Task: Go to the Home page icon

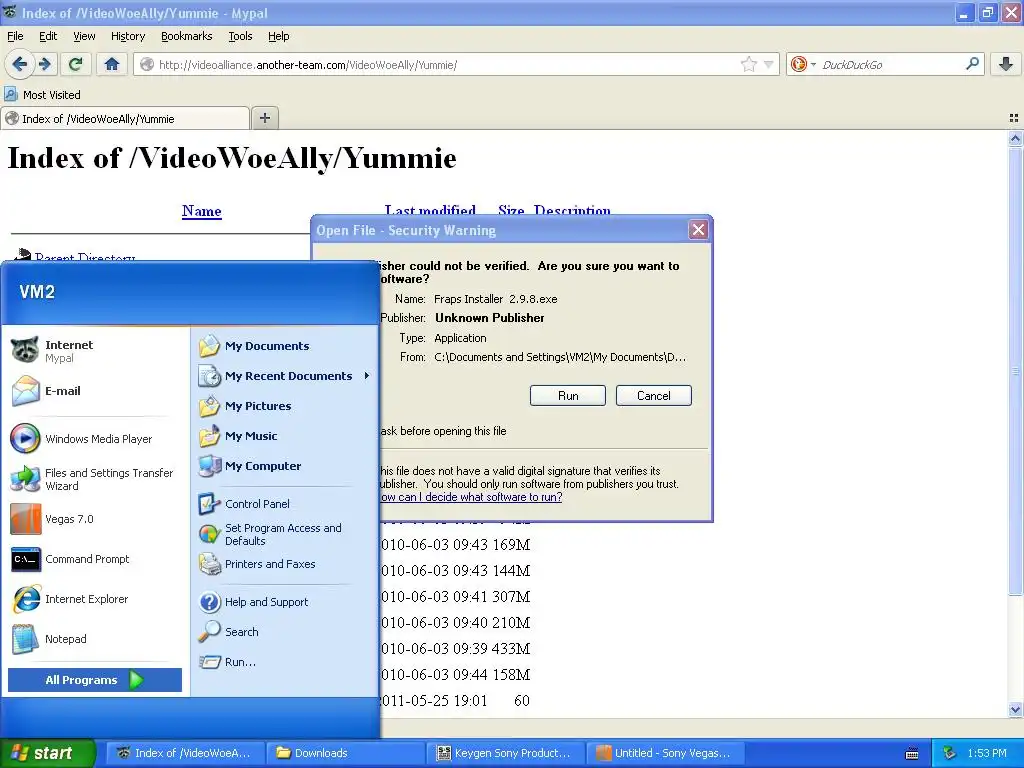Action: [x=112, y=64]
